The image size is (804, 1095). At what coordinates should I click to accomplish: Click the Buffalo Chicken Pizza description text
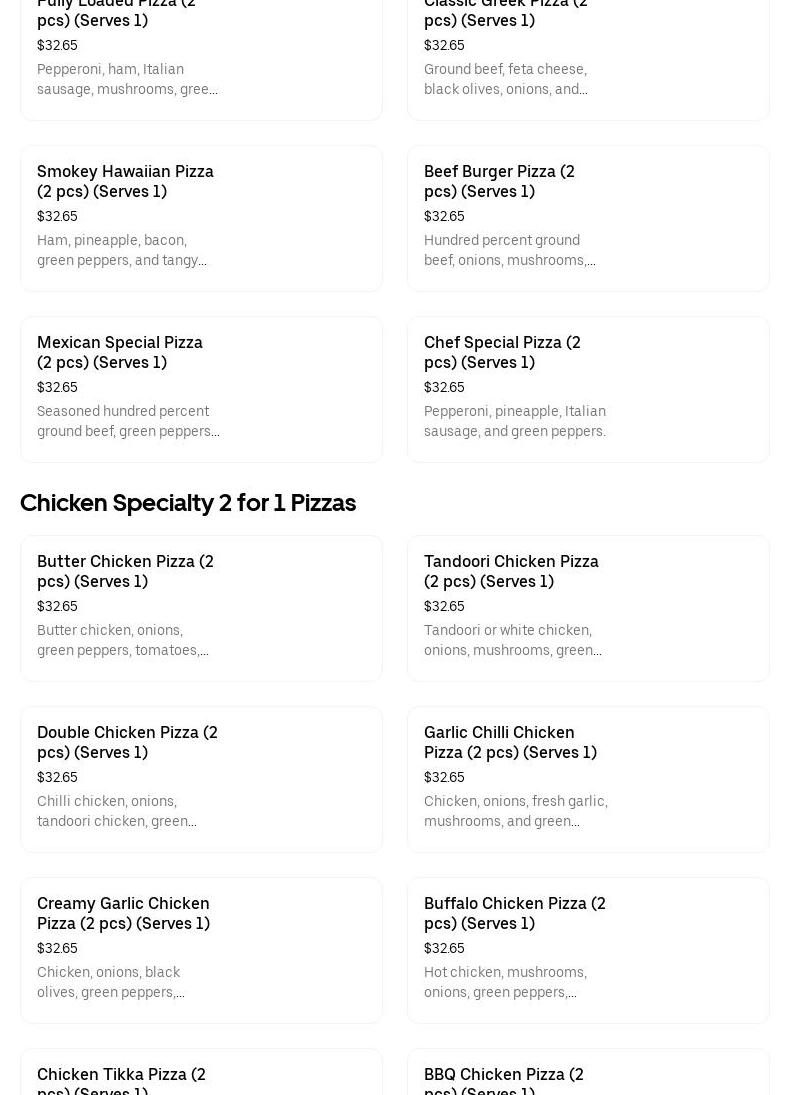click(x=505, y=982)
